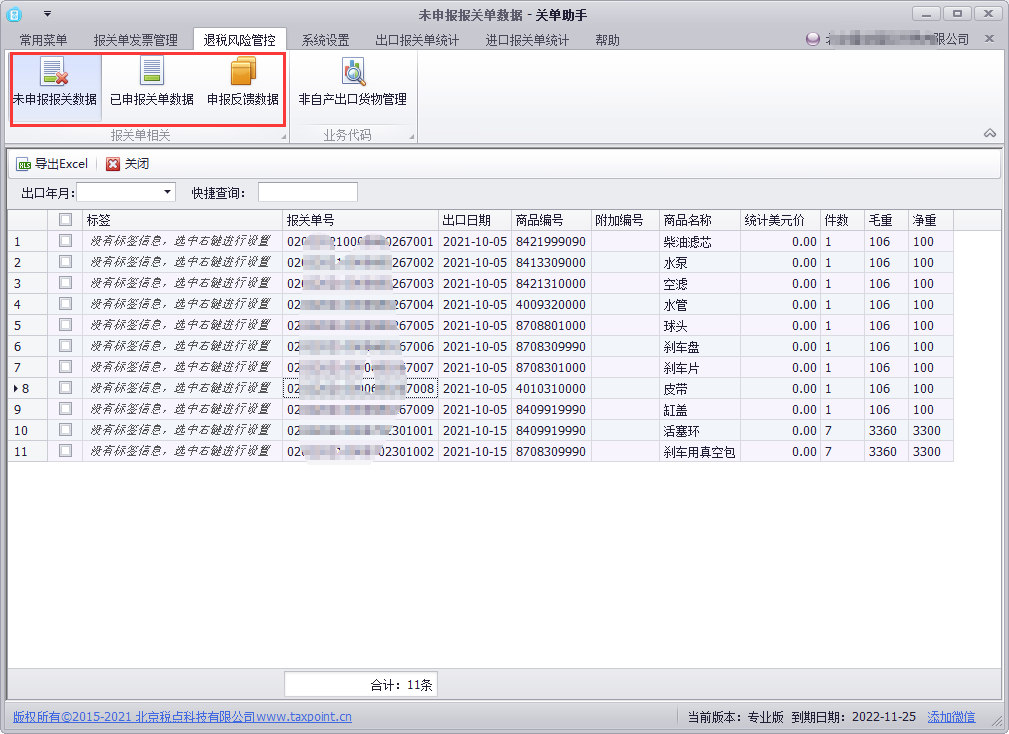Image resolution: width=1009 pixels, height=734 pixels.
Task: Select product code 8413309000 cell
Action: pyautogui.click(x=551, y=262)
